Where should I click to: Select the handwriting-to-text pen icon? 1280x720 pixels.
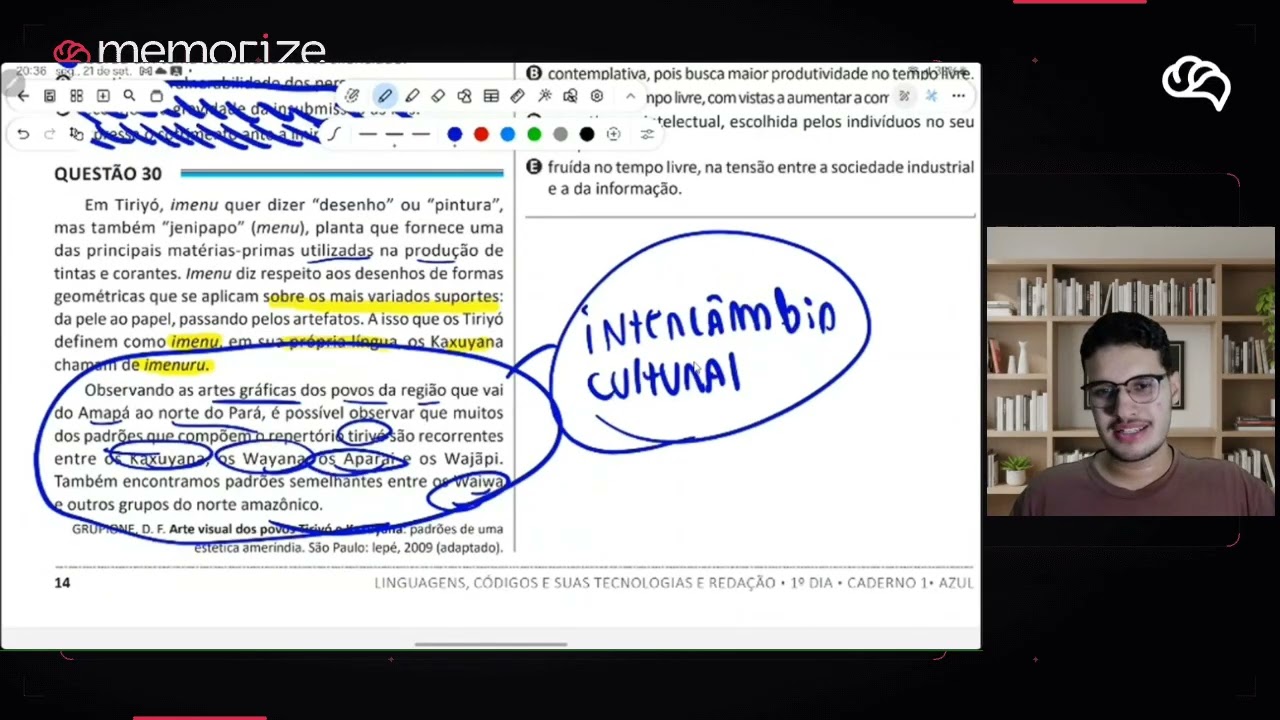352,96
